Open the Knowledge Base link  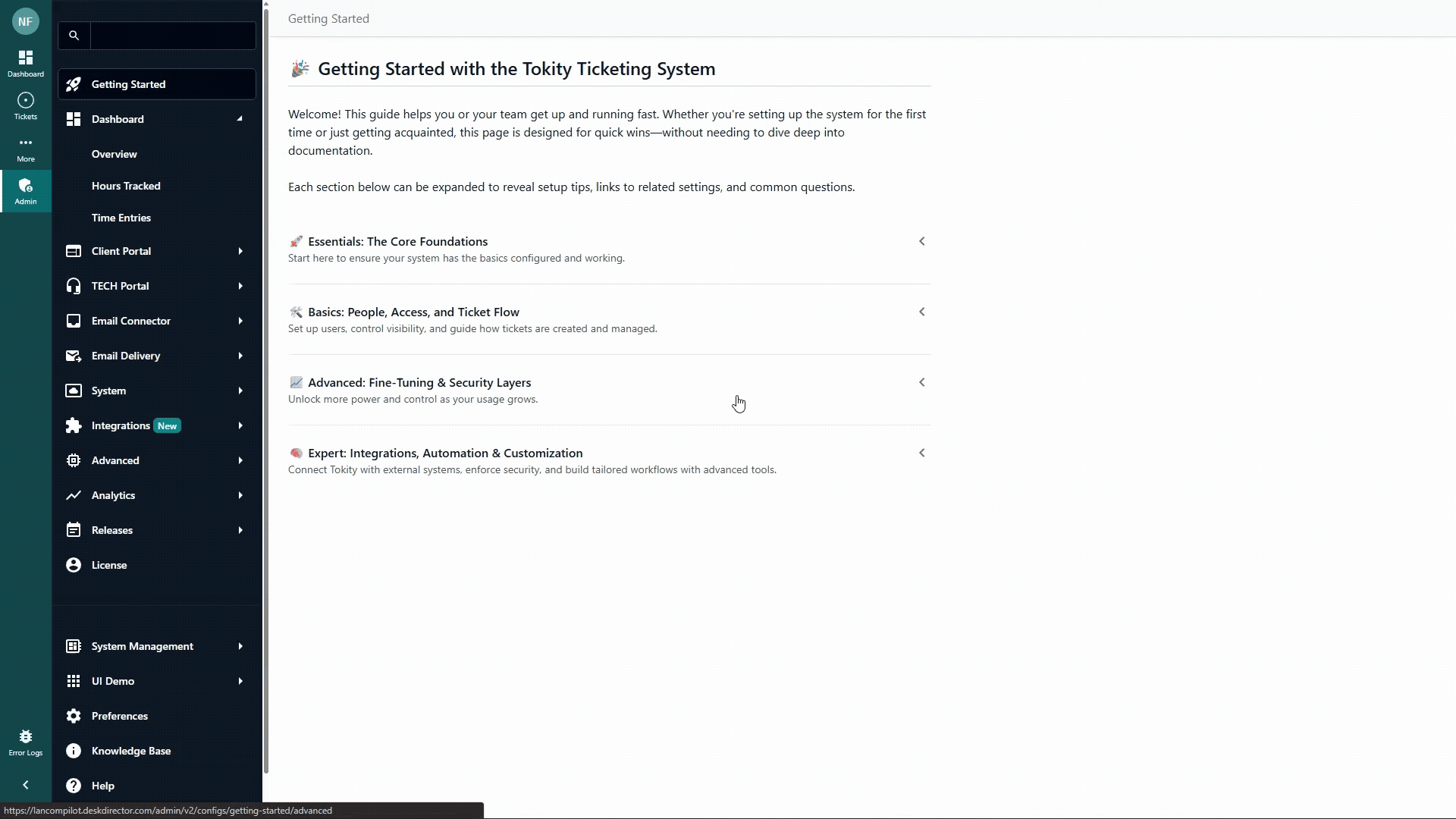click(130, 751)
